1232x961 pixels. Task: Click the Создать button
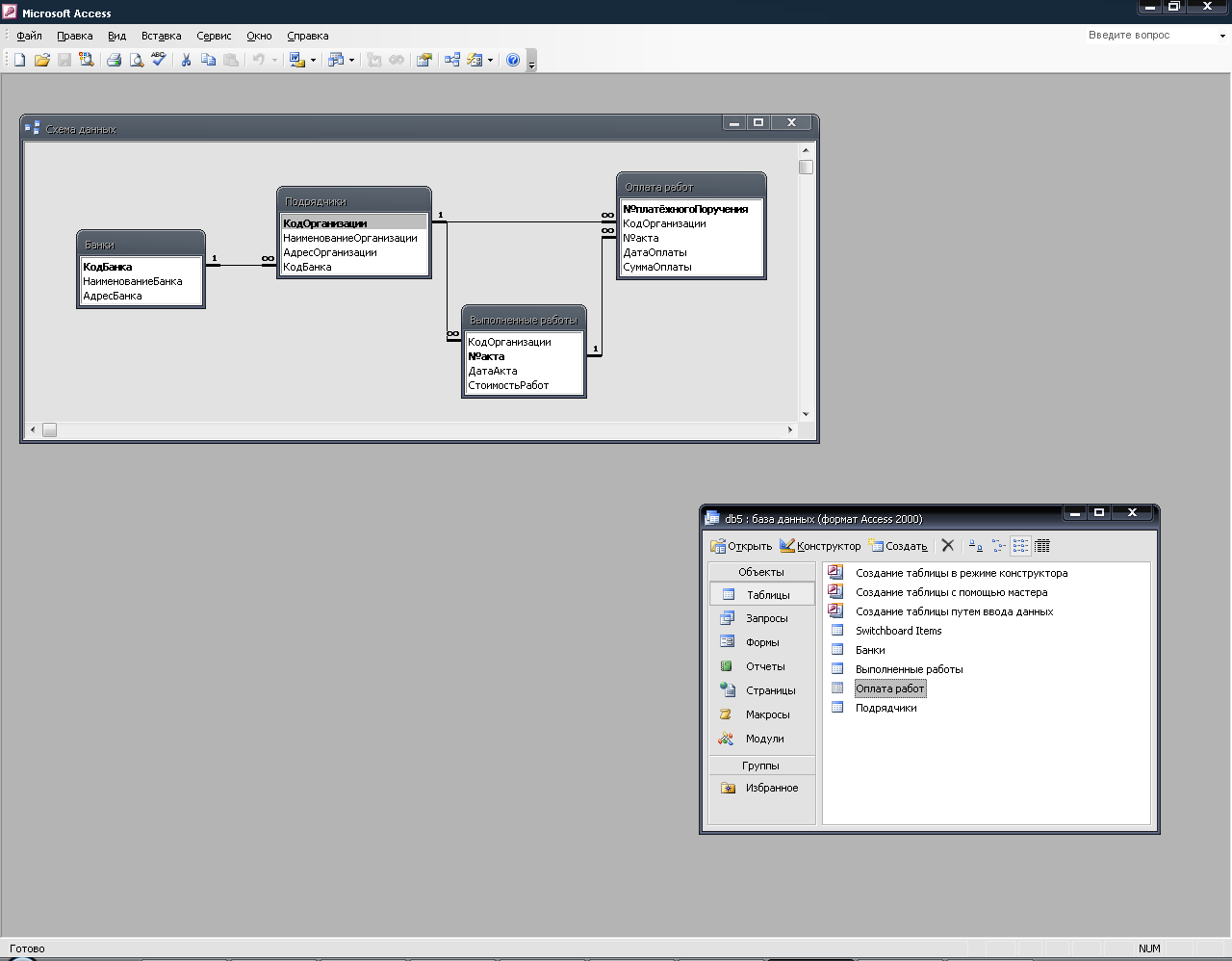click(898, 546)
